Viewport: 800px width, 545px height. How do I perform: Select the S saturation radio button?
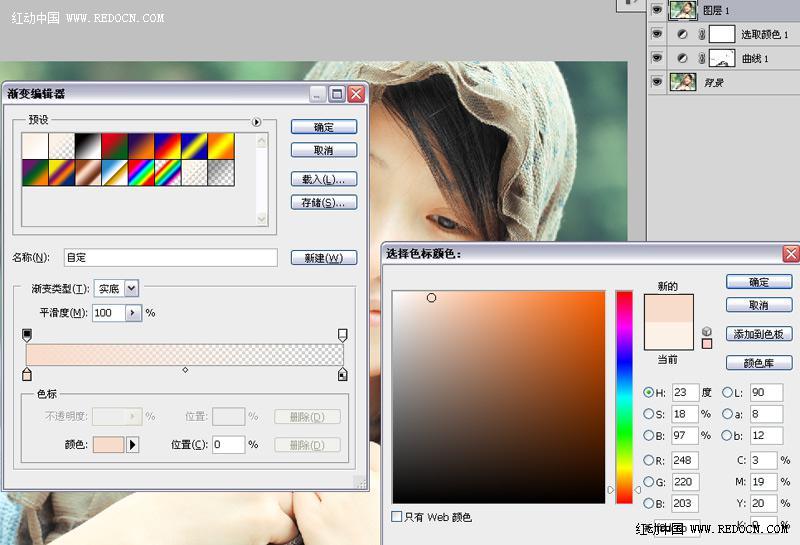coord(648,413)
